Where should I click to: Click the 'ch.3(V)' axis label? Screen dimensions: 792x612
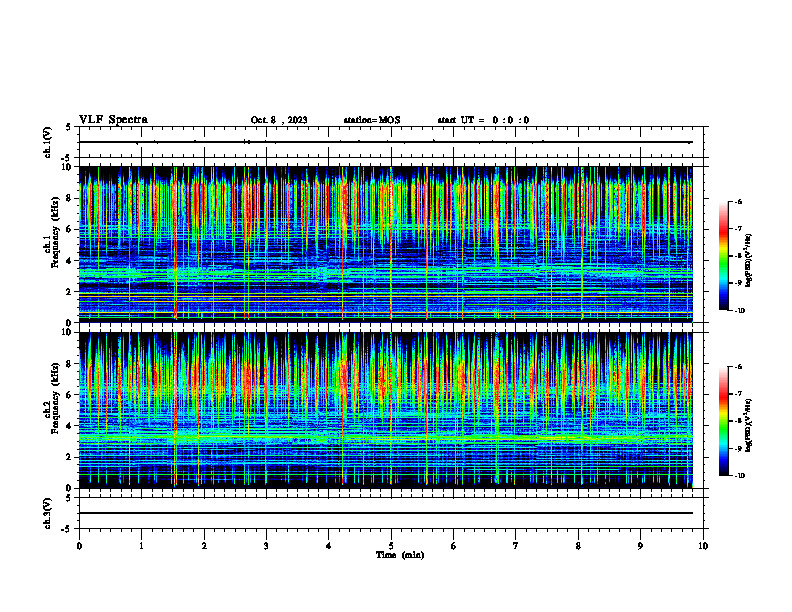click(x=48, y=513)
